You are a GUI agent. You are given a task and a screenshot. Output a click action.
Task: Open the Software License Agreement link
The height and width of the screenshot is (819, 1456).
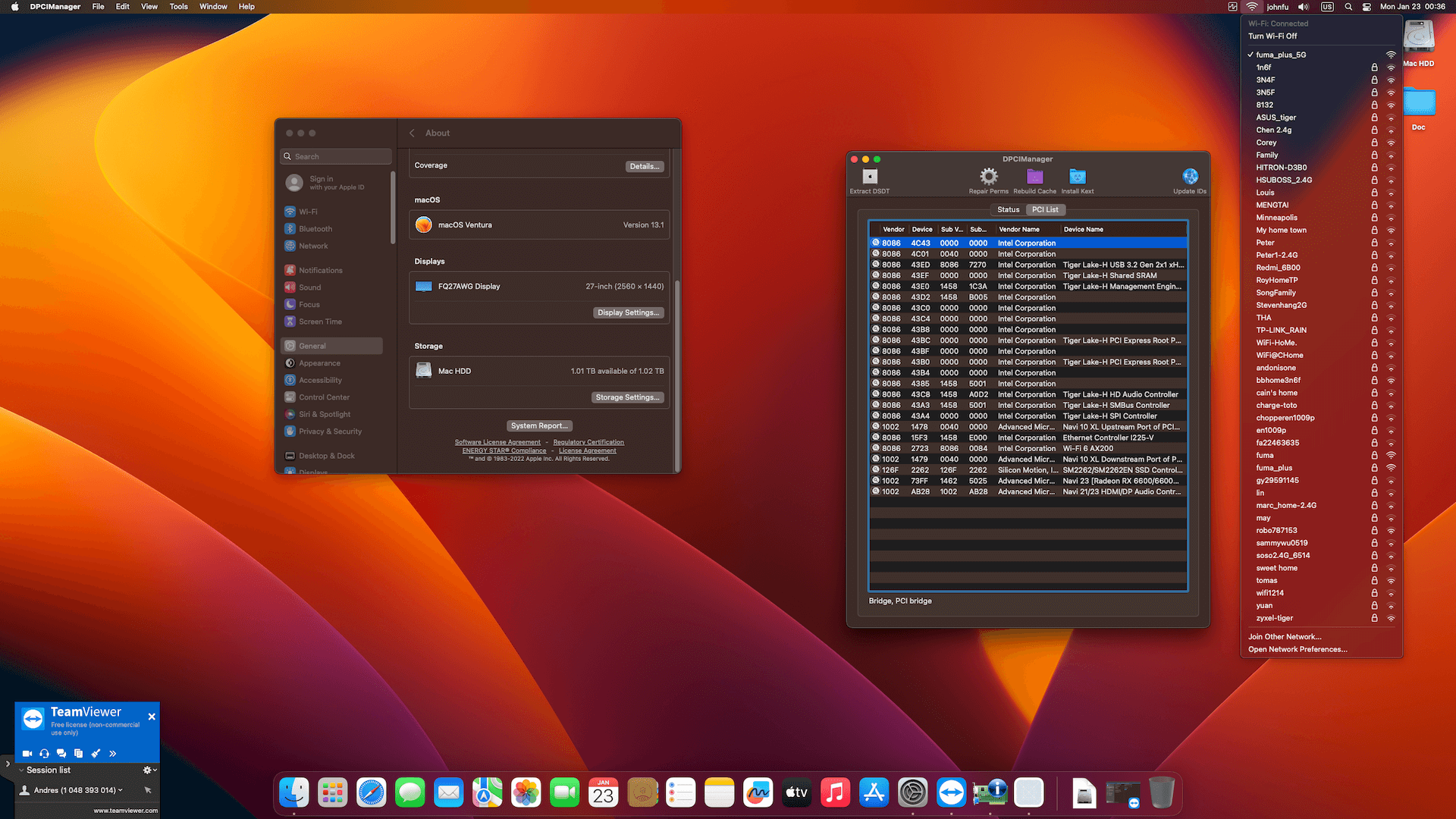(497, 441)
